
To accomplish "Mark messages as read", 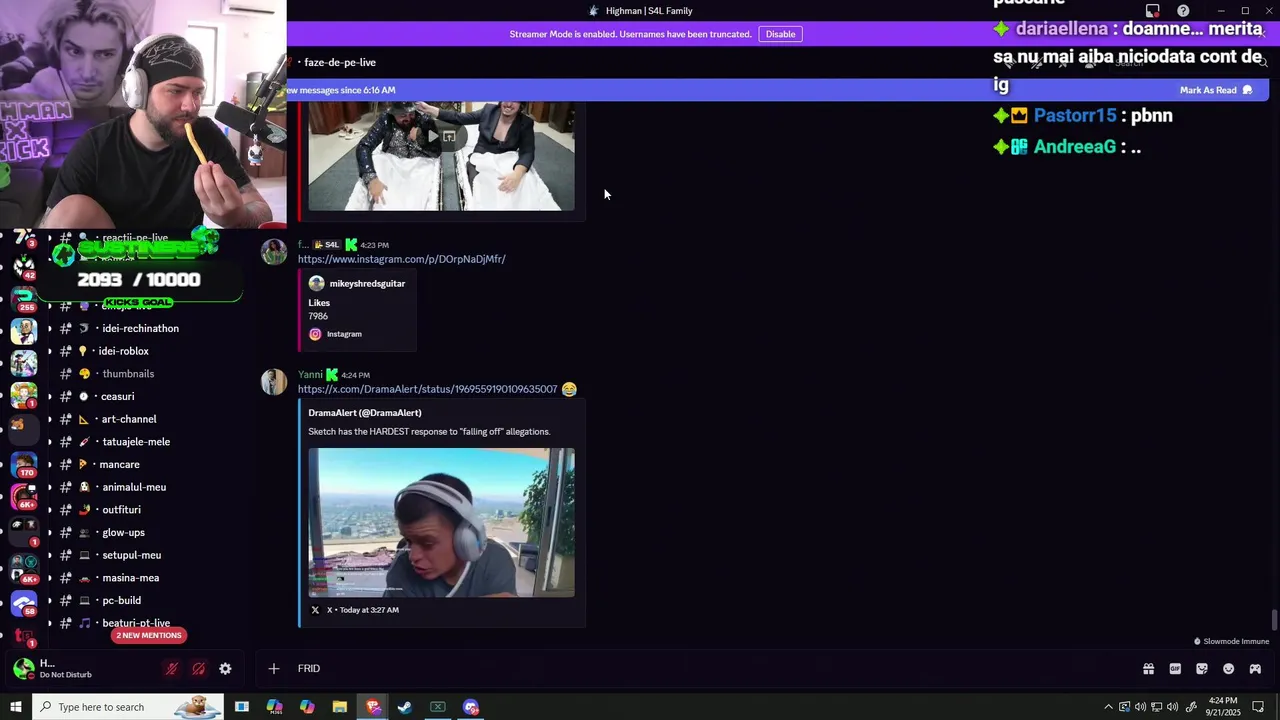I will click(x=1216, y=90).
